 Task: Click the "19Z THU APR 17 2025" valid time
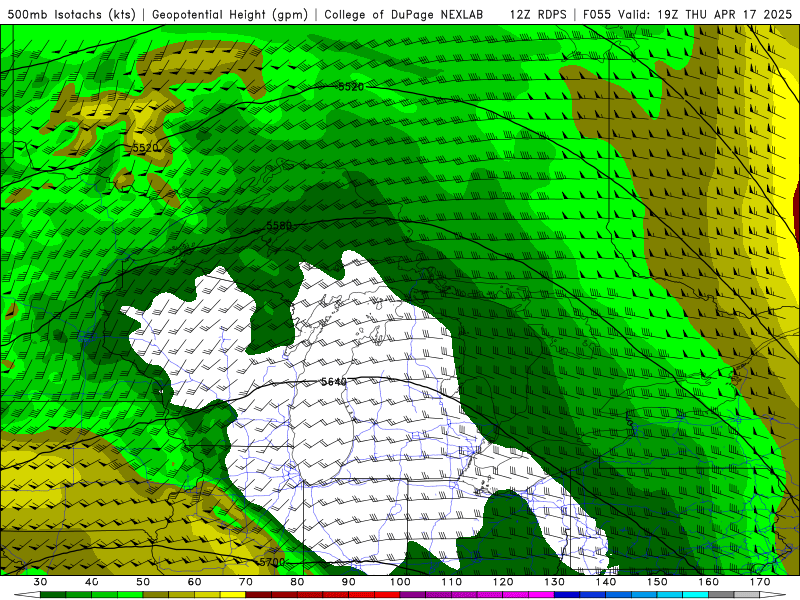coord(724,14)
